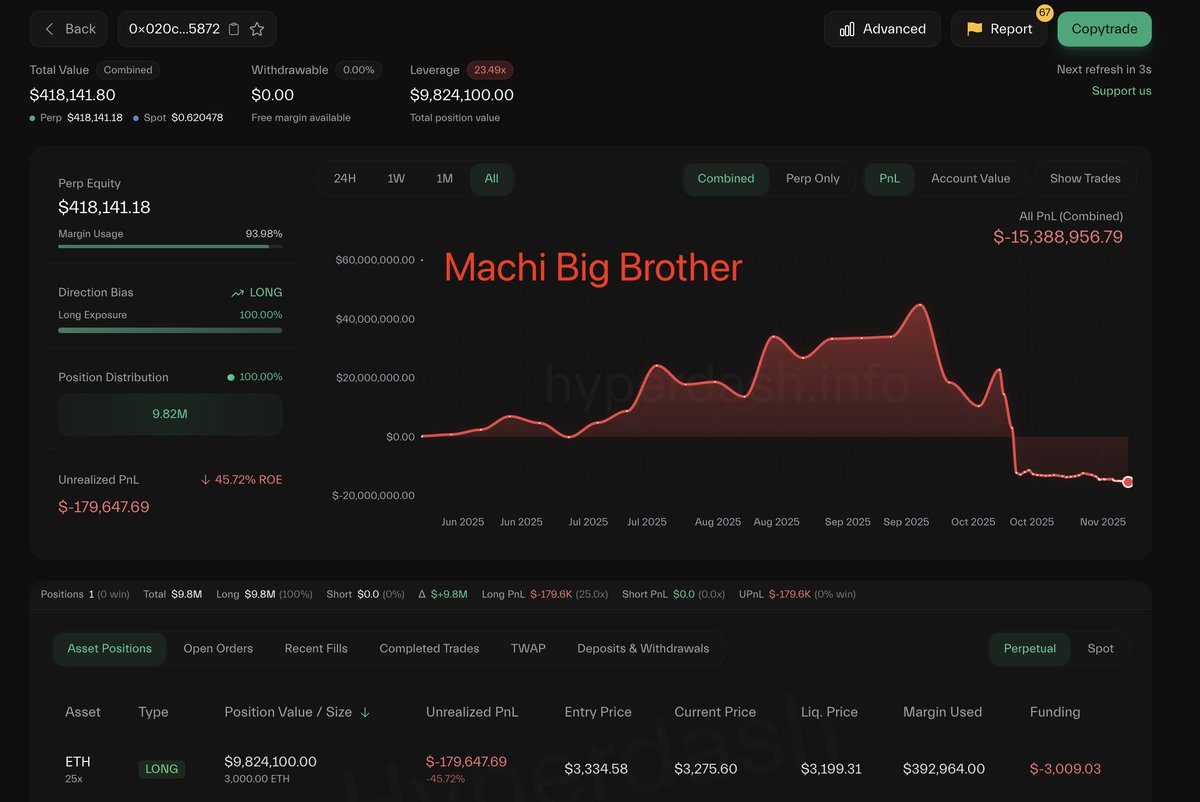Open the Recent Fills tab
Image resolution: width=1200 pixels, height=802 pixels.
[316, 648]
